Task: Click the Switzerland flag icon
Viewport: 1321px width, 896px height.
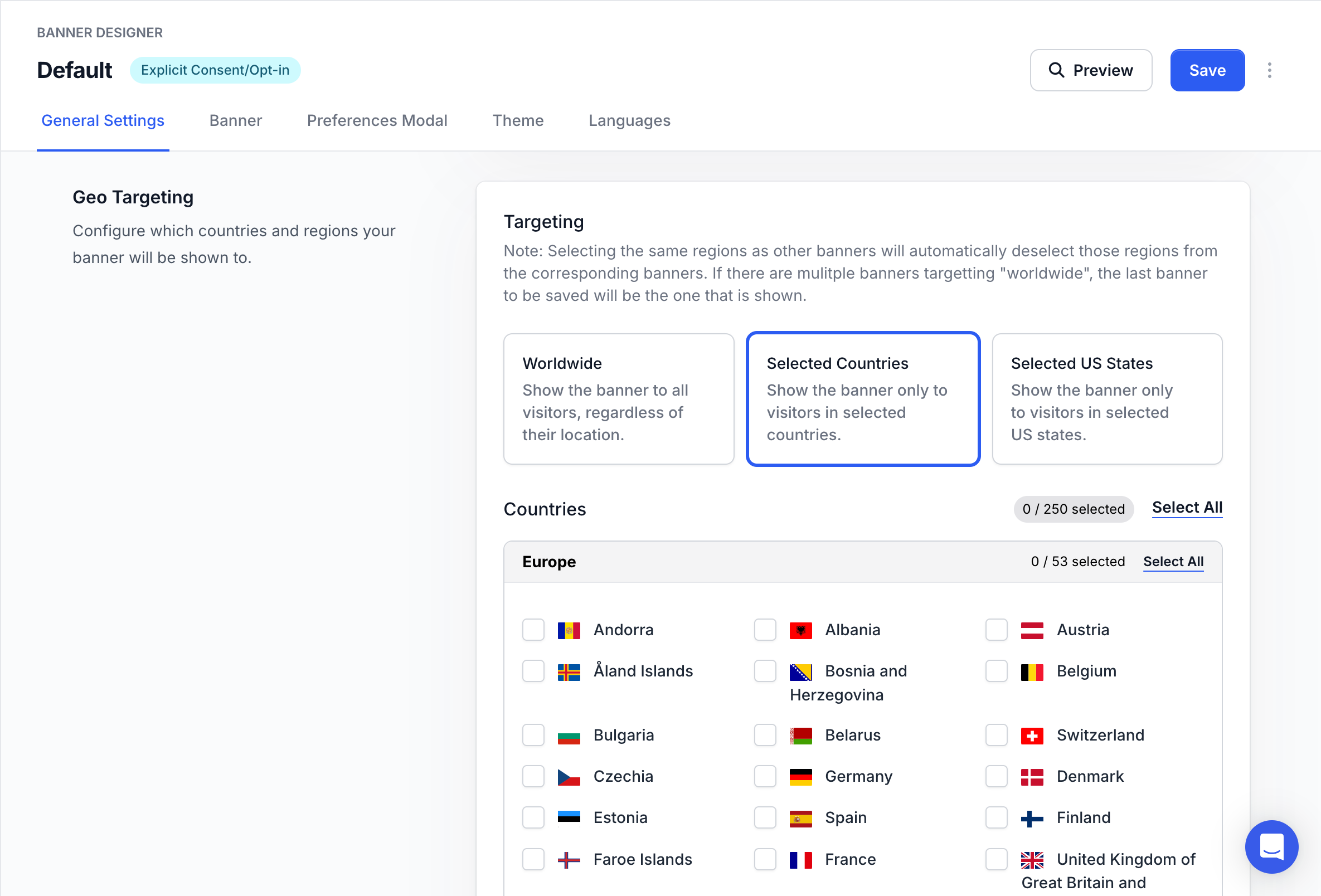Action: (x=1032, y=736)
